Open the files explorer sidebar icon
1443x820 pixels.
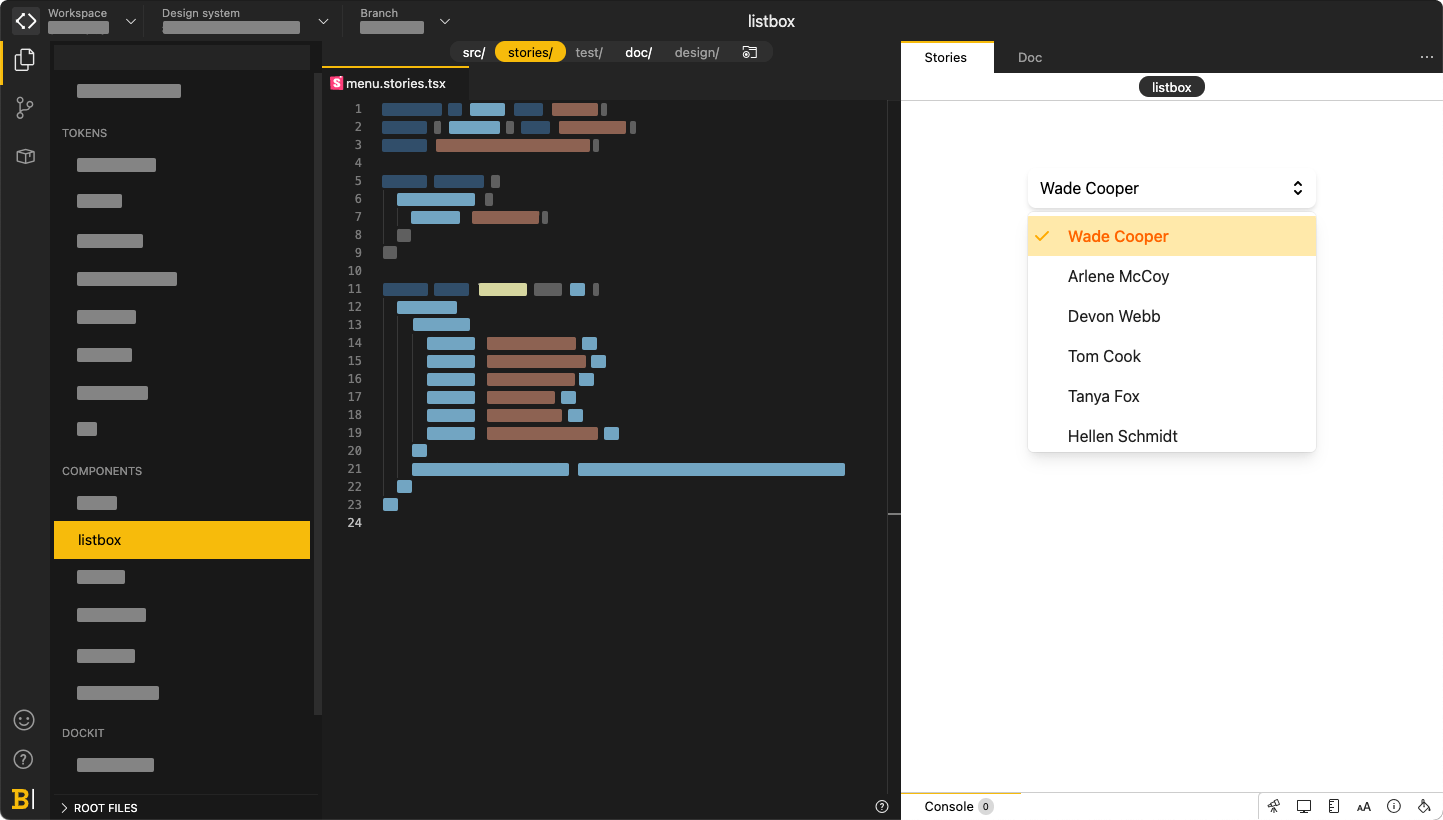click(26, 60)
